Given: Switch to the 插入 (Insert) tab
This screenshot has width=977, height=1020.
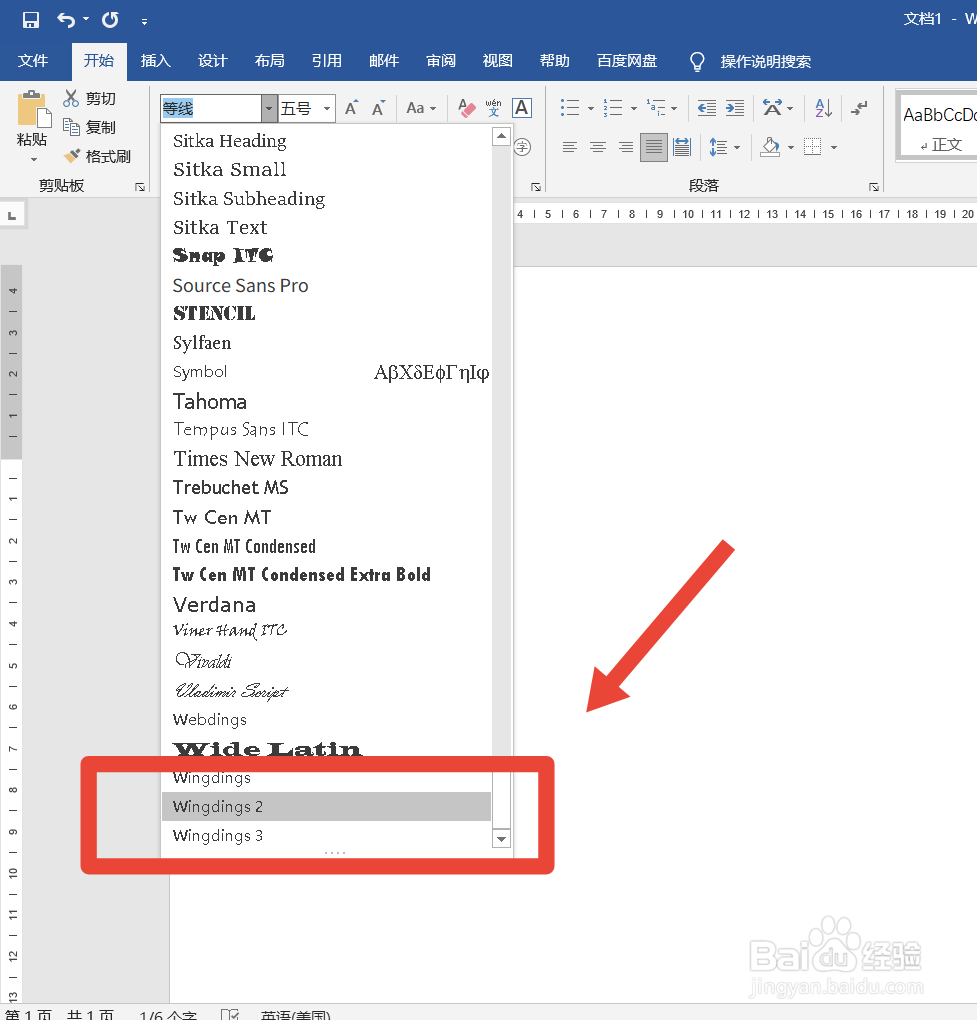Looking at the screenshot, I should point(155,61).
